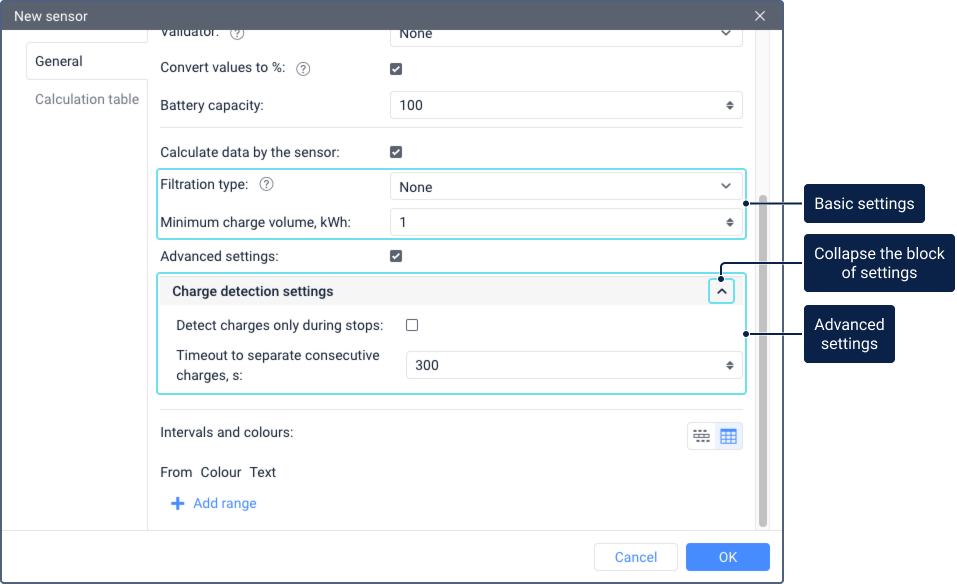The height and width of the screenshot is (584, 957).
Task: Switch to compact intervals list view icon
Action: pyautogui.click(x=701, y=436)
